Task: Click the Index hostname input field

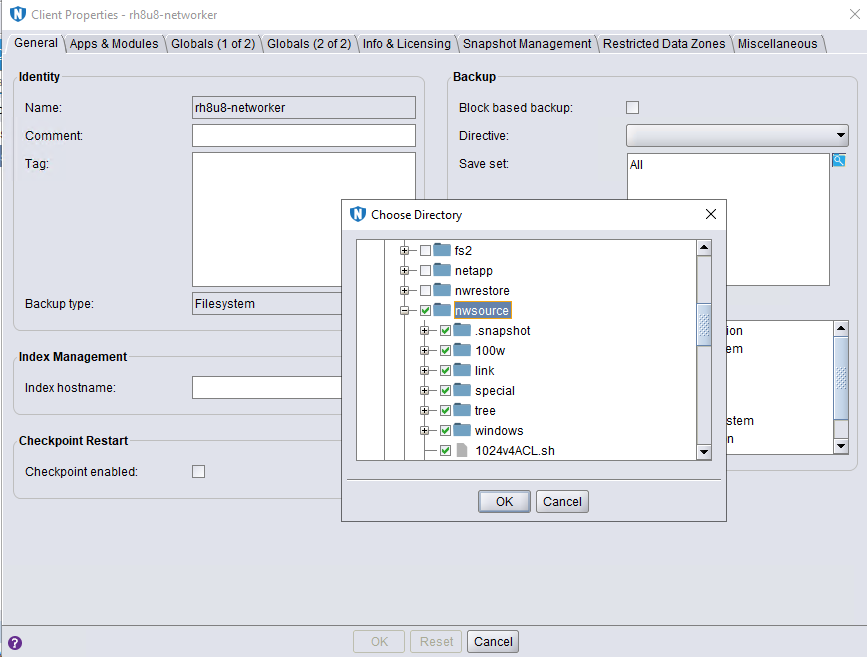Action: point(267,387)
